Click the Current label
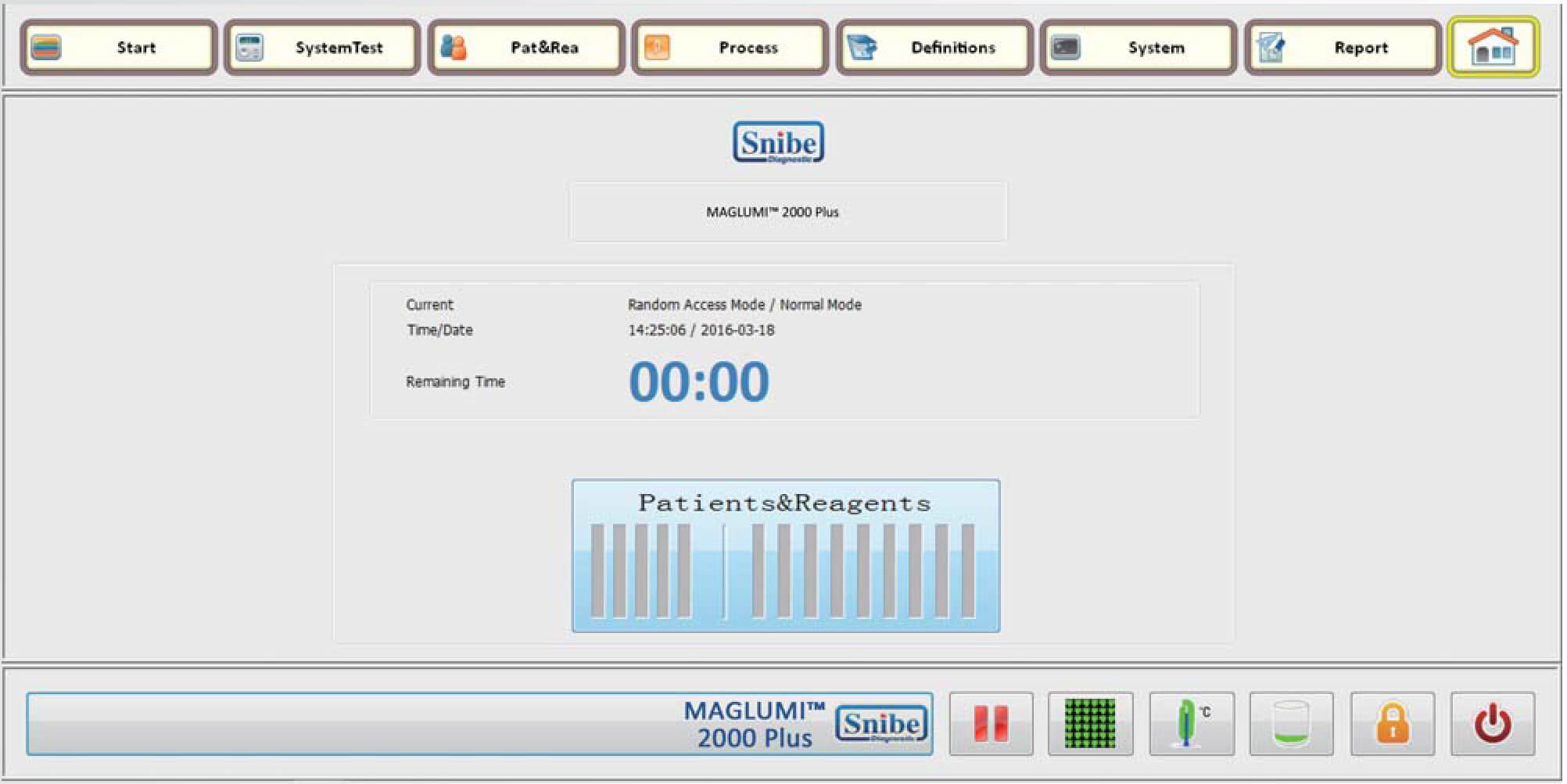Viewport: 1567px width, 784px height. (x=429, y=305)
